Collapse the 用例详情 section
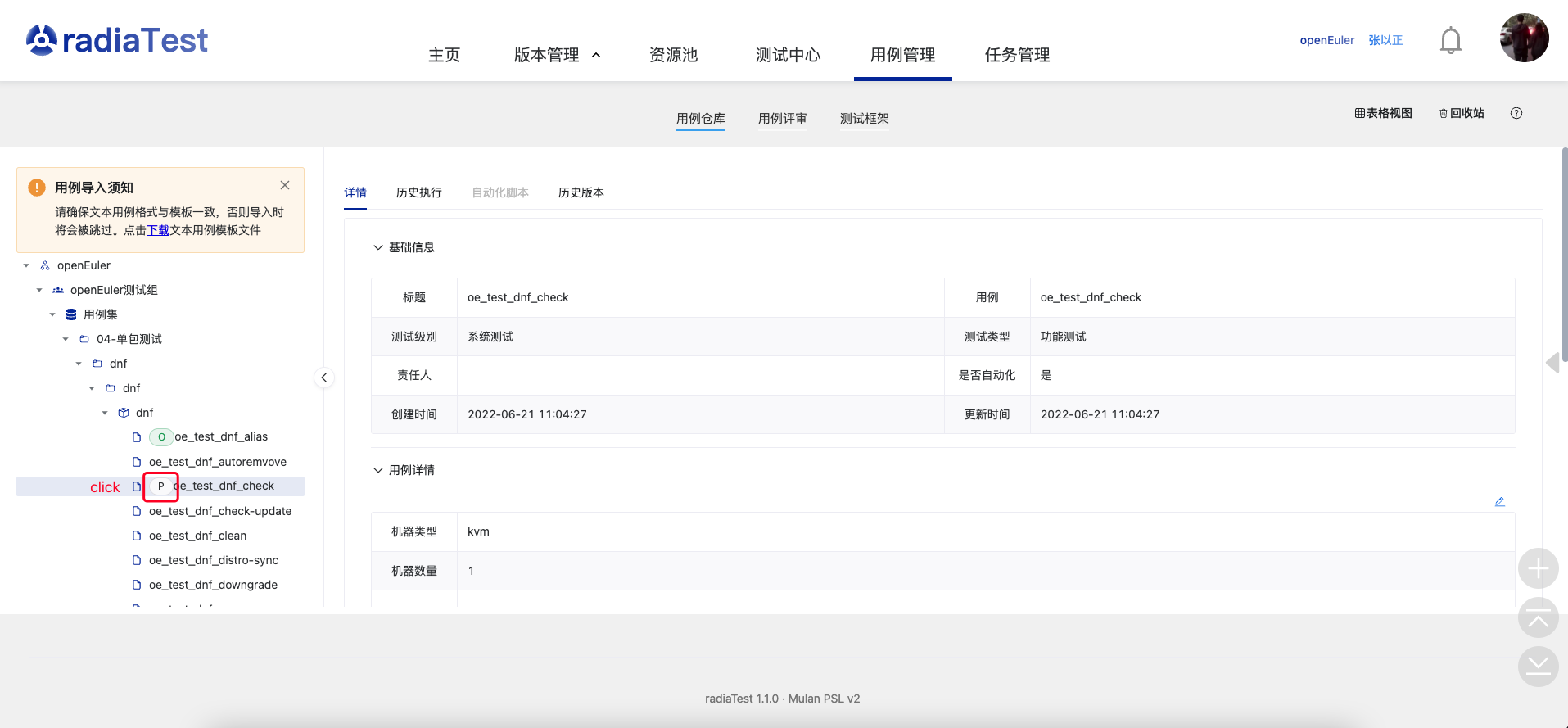 point(378,470)
